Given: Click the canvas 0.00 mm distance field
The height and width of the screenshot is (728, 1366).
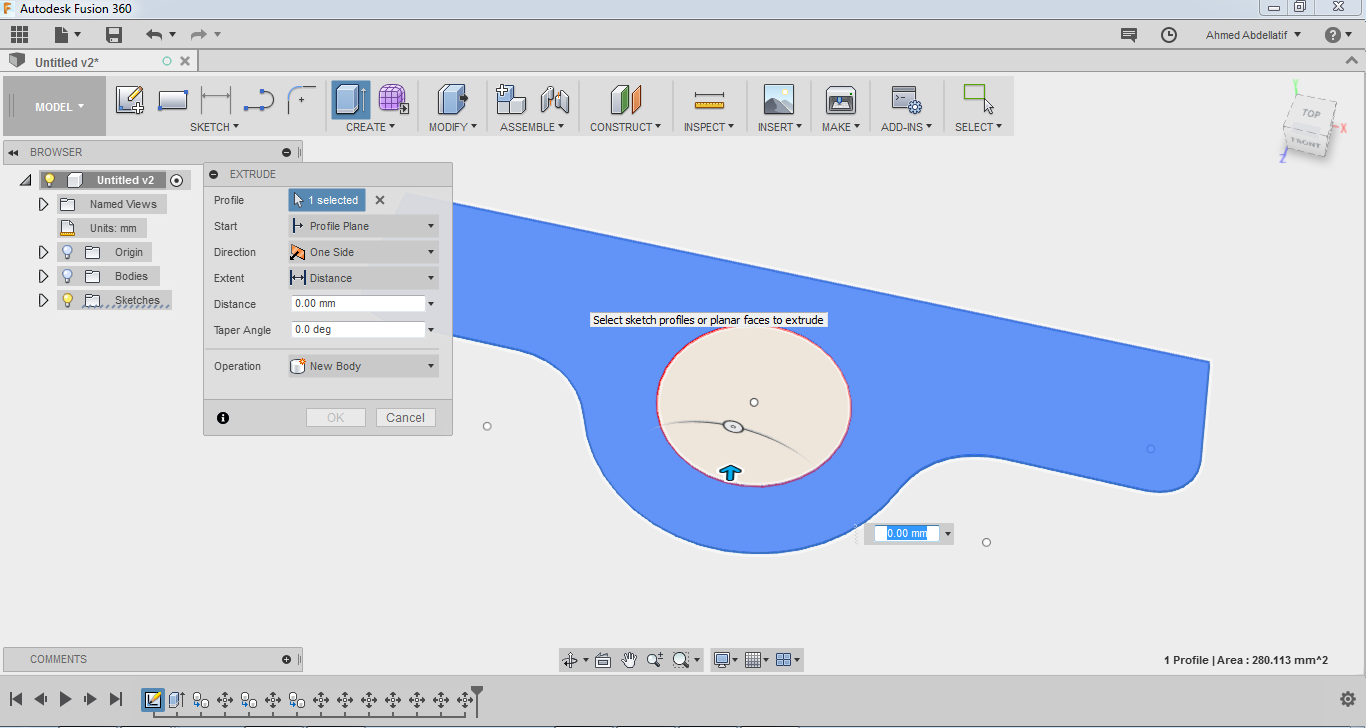Looking at the screenshot, I should [x=907, y=534].
